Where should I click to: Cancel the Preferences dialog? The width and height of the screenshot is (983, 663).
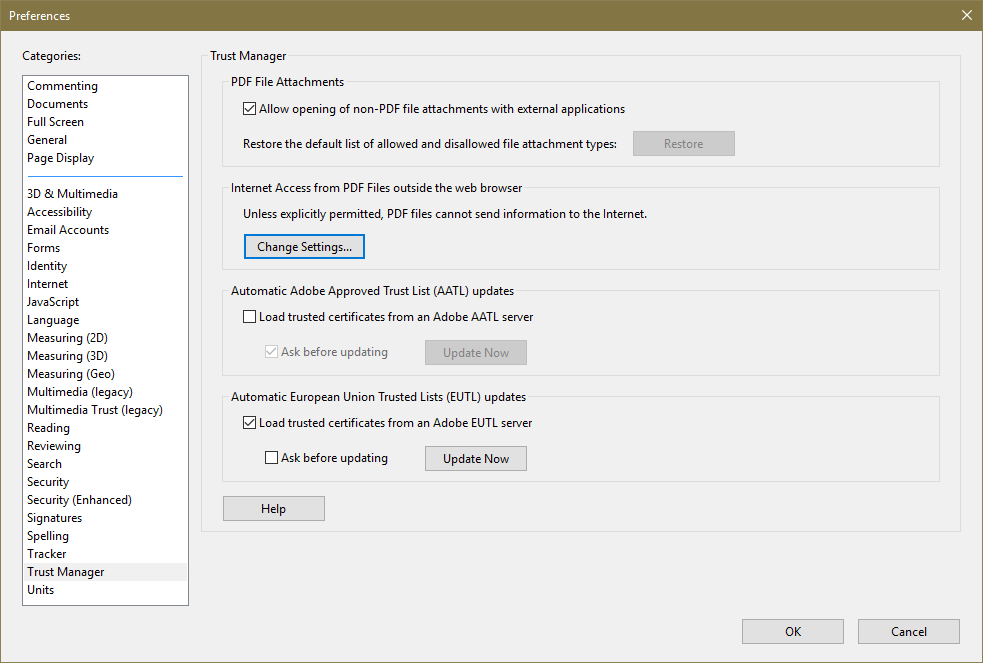[x=908, y=631]
